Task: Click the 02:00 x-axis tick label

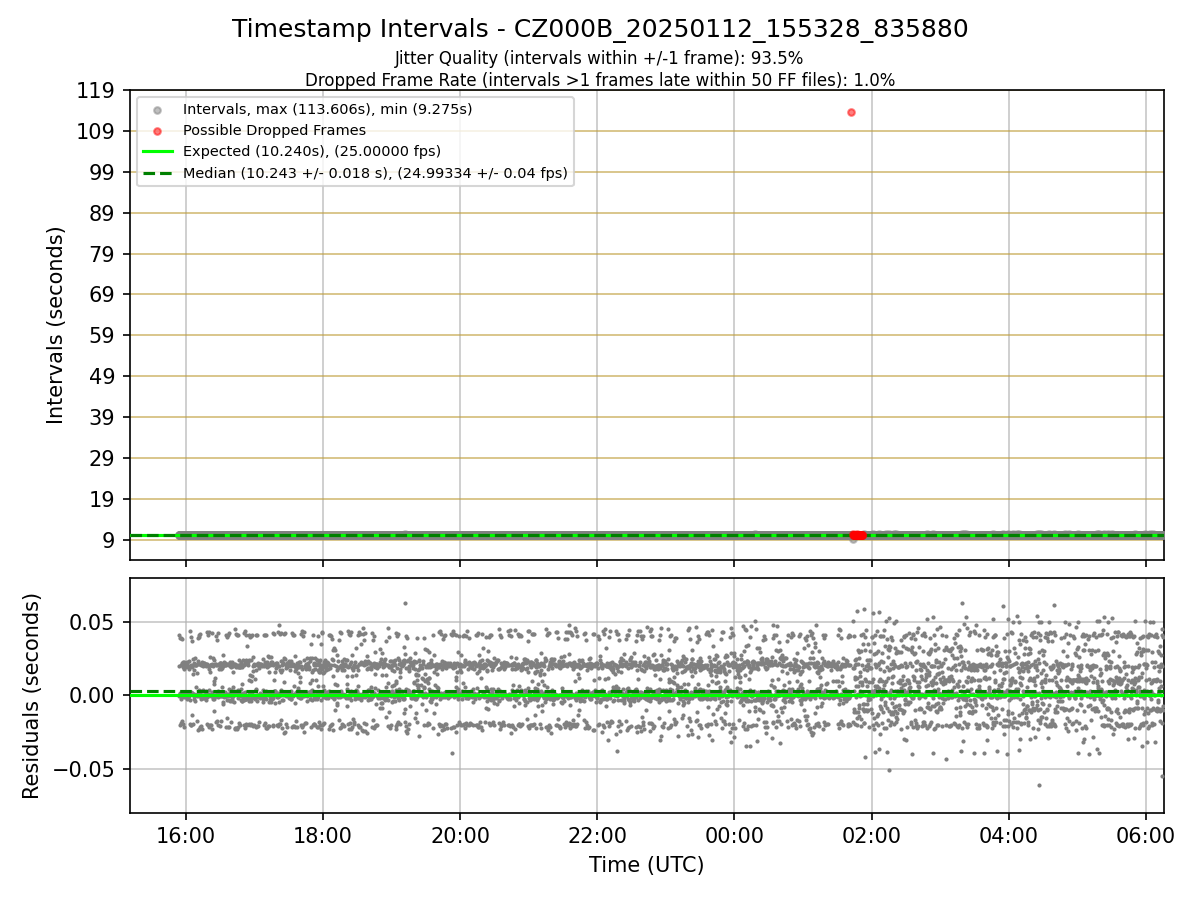Action: click(871, 836)
